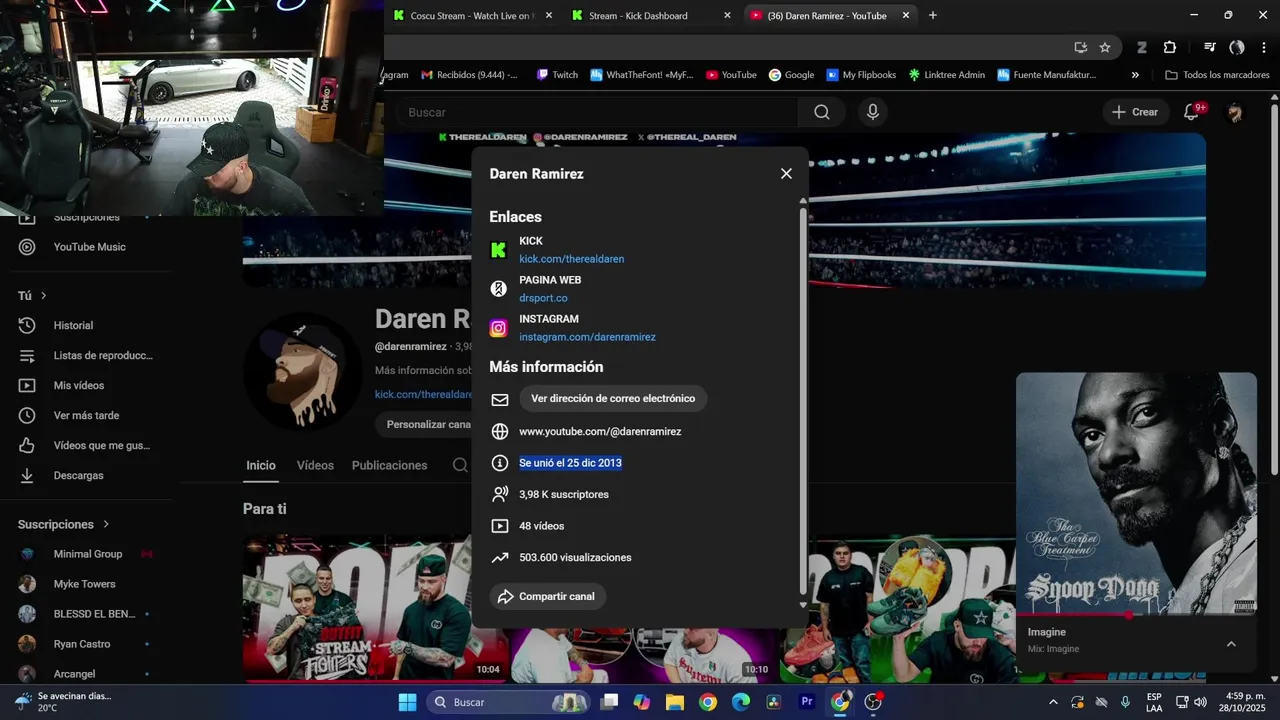The height and width of the screenshot is (720, 1280).
Task: Open Ver más tarde in the sidebar
Action: 88,415
